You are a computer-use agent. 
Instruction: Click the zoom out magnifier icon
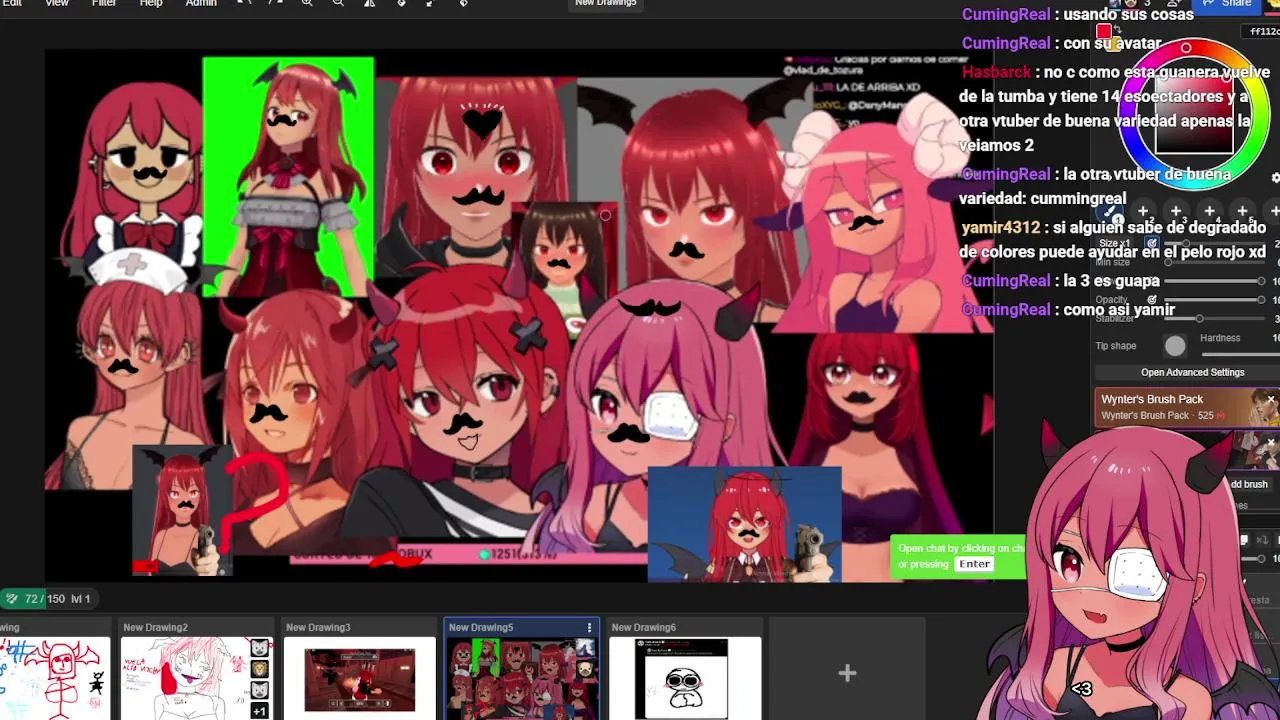click(x=338, y=3)
